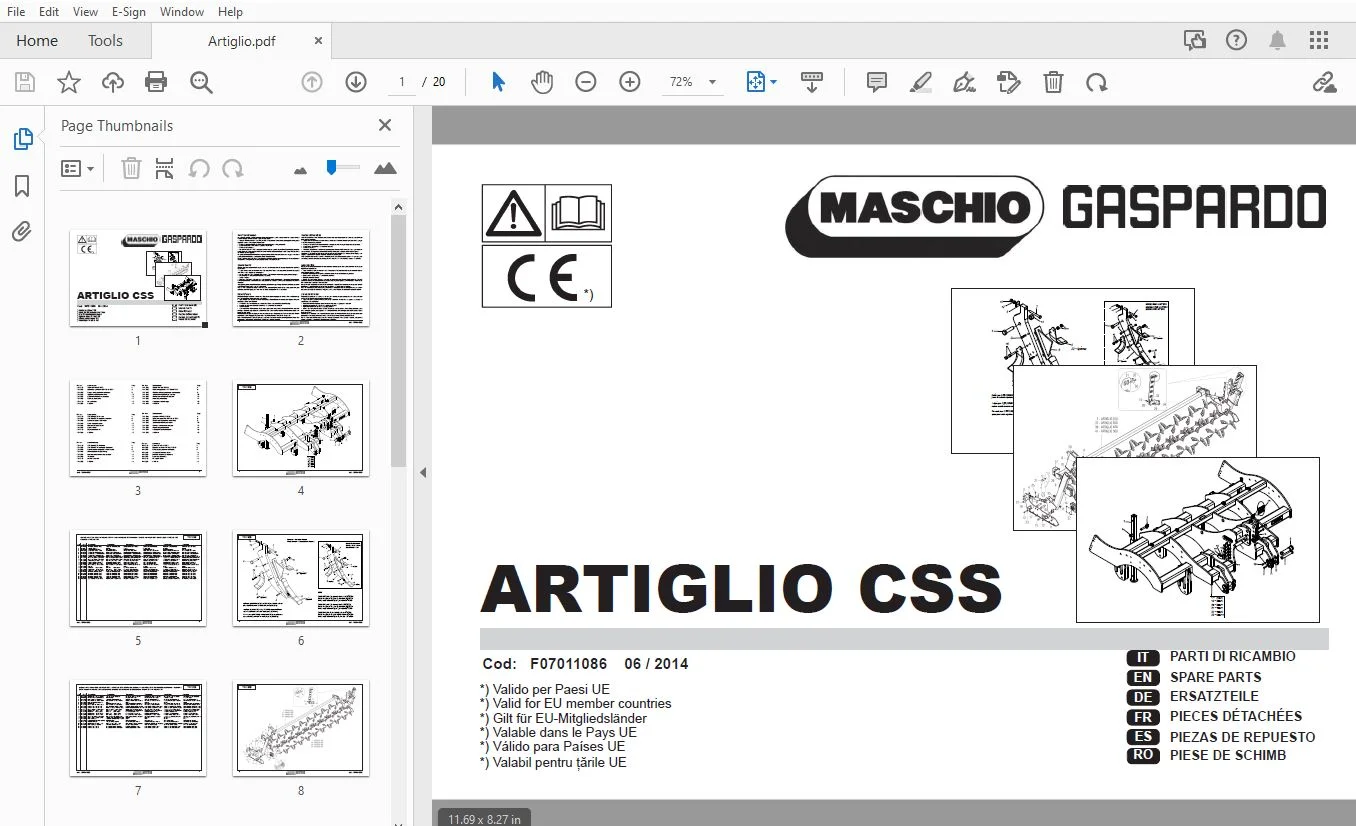The image size is (1356, 826).
Task: Zoom out with the minus button
Action: click(x=586, y=82)
